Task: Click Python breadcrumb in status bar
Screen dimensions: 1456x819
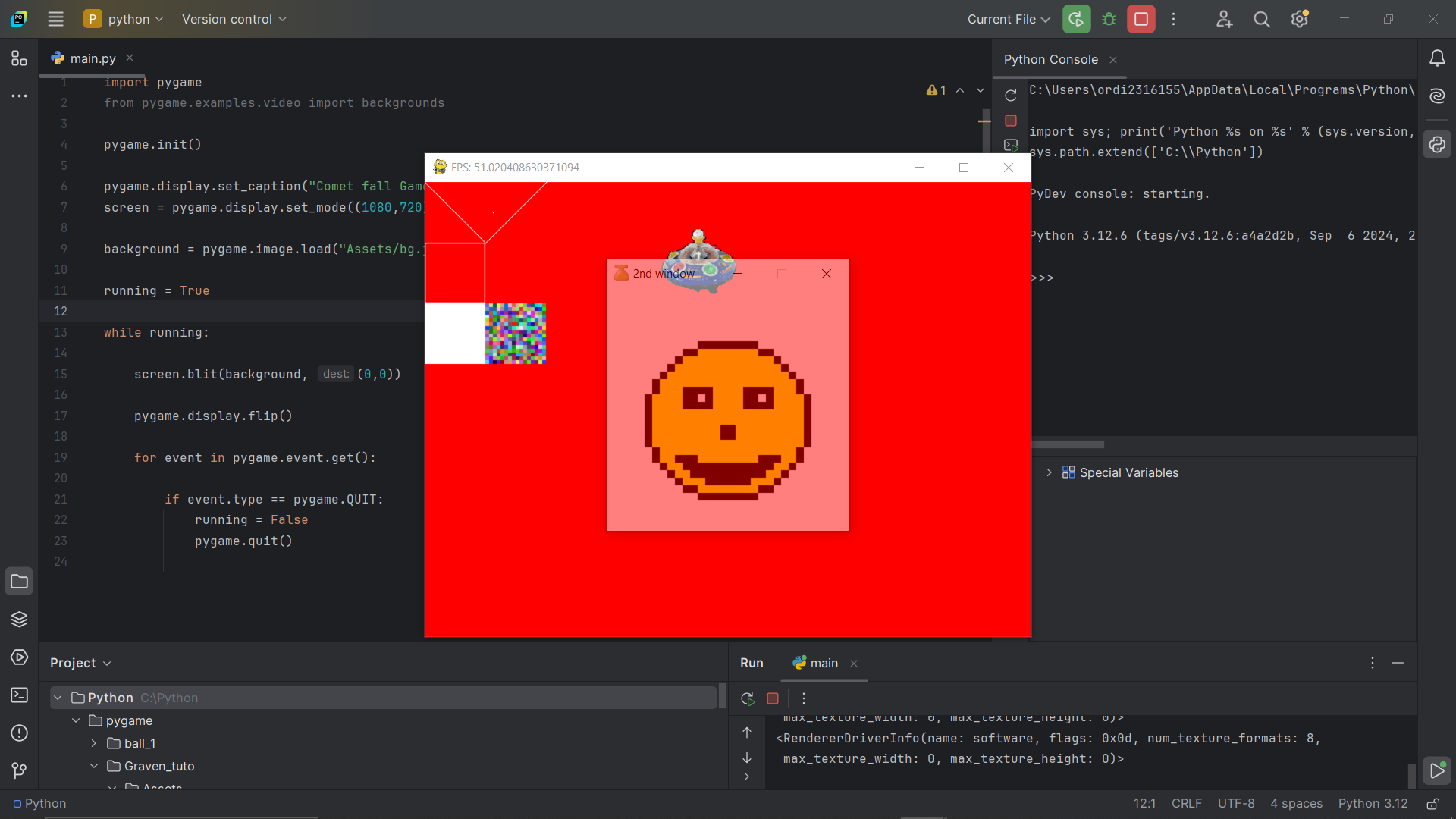Action: coord(39,804)
